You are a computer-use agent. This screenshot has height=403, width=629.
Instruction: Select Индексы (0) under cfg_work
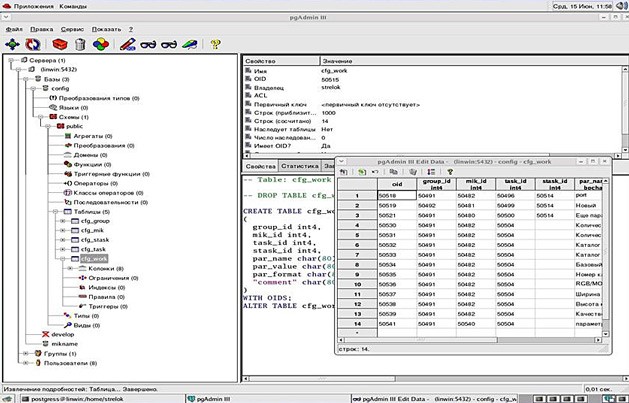pyautogui.click(x=107, y=288)
